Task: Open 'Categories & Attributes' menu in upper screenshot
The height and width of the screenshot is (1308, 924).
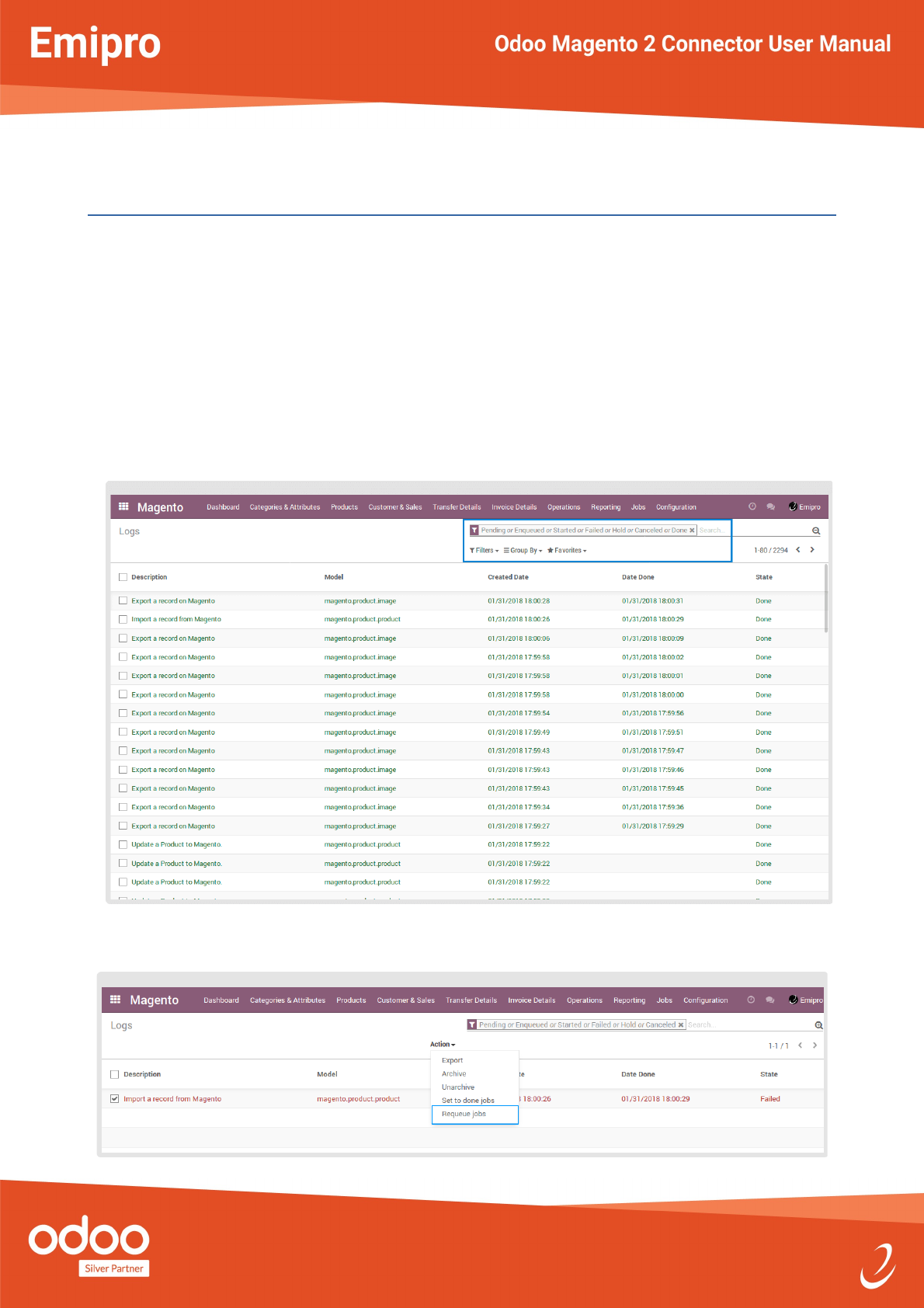Action: pyautogui.click(x=285, y=507)
